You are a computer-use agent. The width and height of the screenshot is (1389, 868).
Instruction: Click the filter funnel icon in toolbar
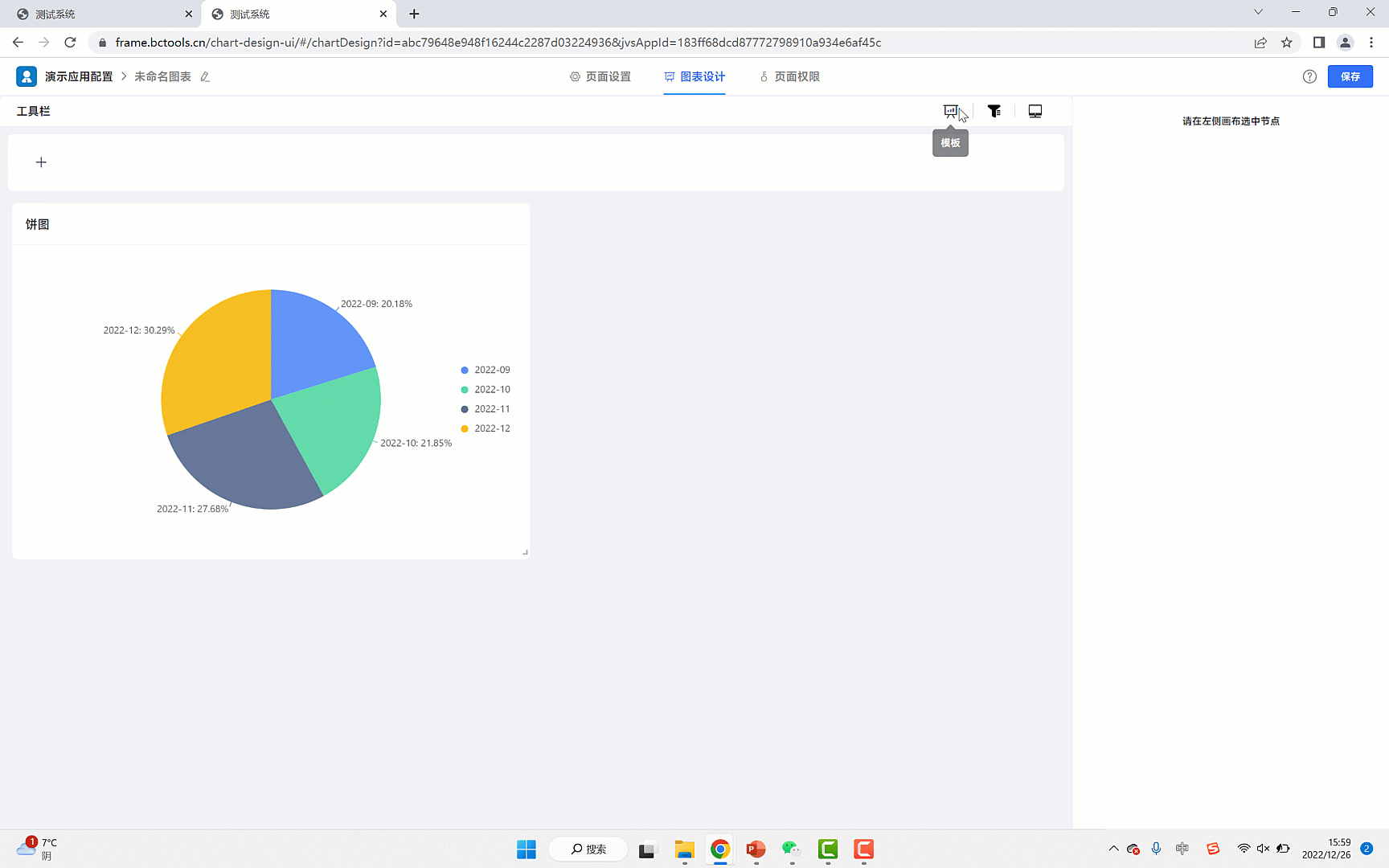[x=994, y=111]
